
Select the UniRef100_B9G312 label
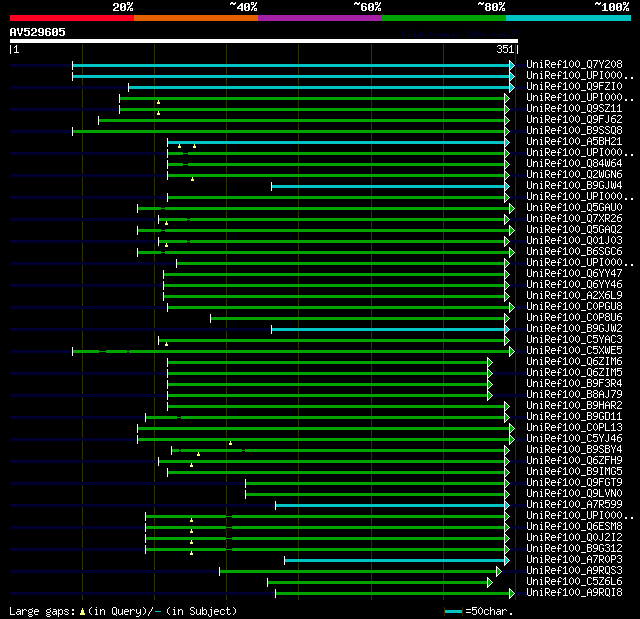click(x=574, y=549)
